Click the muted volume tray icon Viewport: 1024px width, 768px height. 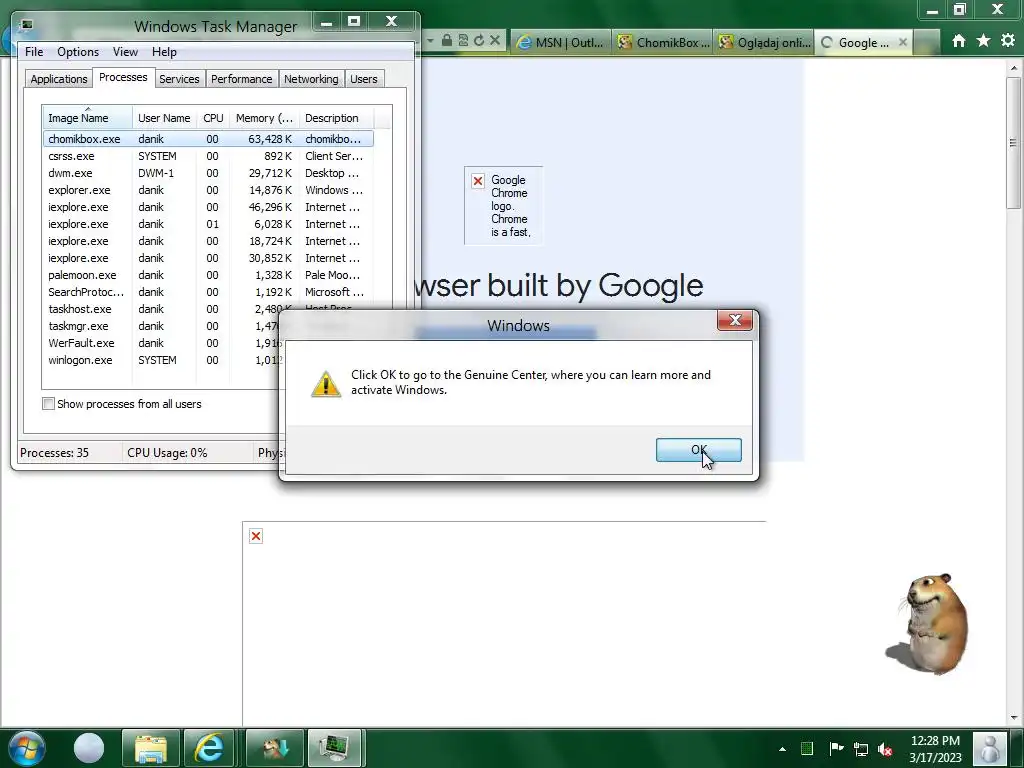(886, 749)
